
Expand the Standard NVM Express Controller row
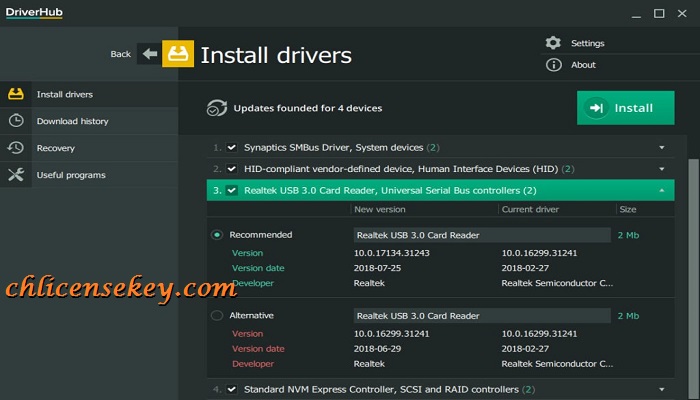point(662,389)
